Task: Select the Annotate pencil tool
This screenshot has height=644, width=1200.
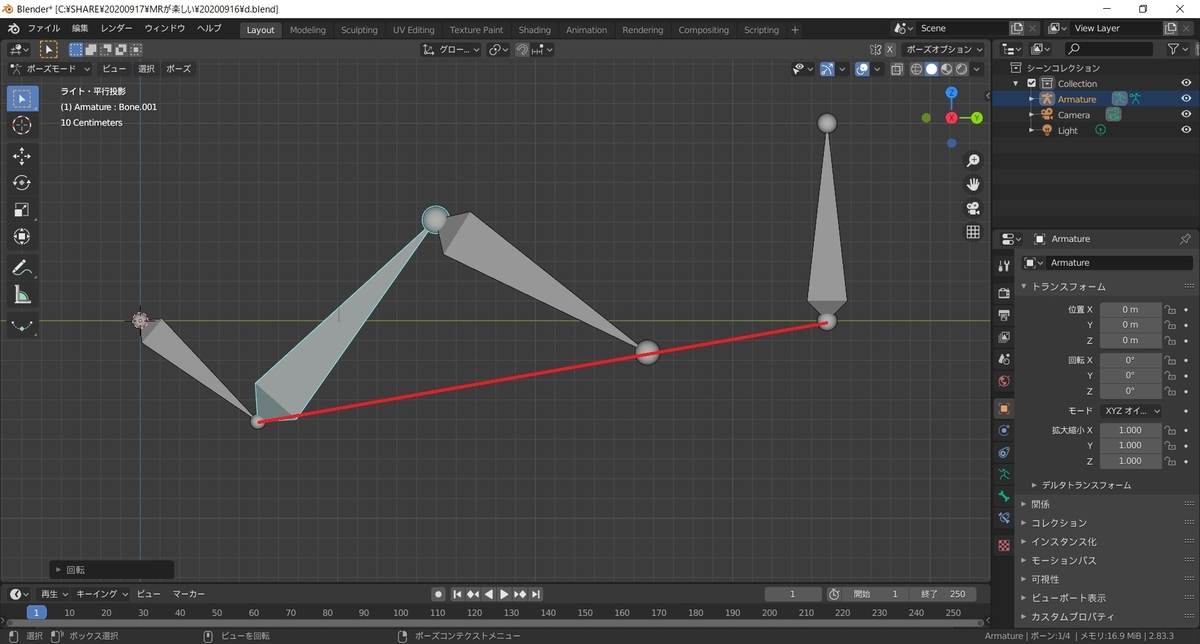Action: point(22,267)
